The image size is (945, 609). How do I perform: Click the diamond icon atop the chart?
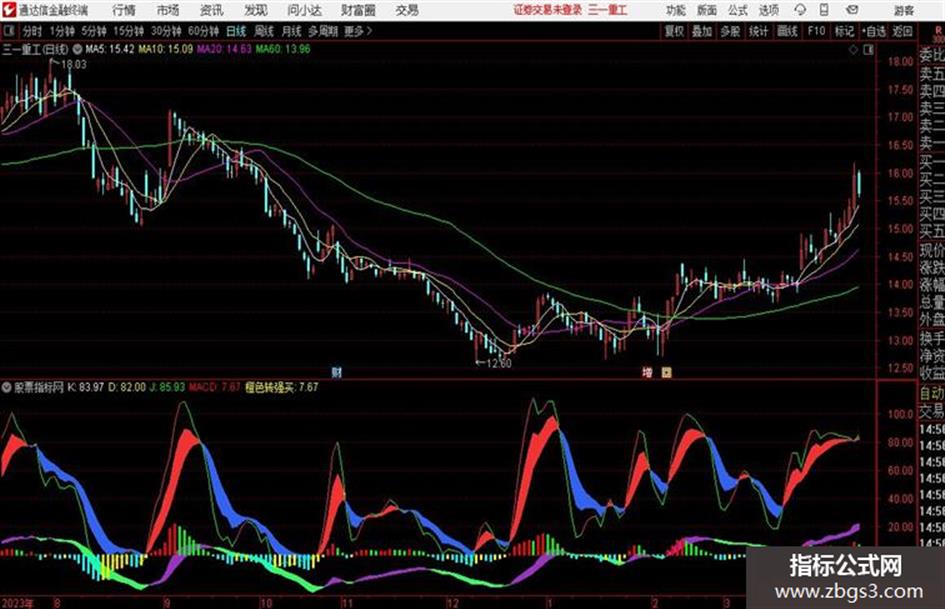(x=853, y=50)
